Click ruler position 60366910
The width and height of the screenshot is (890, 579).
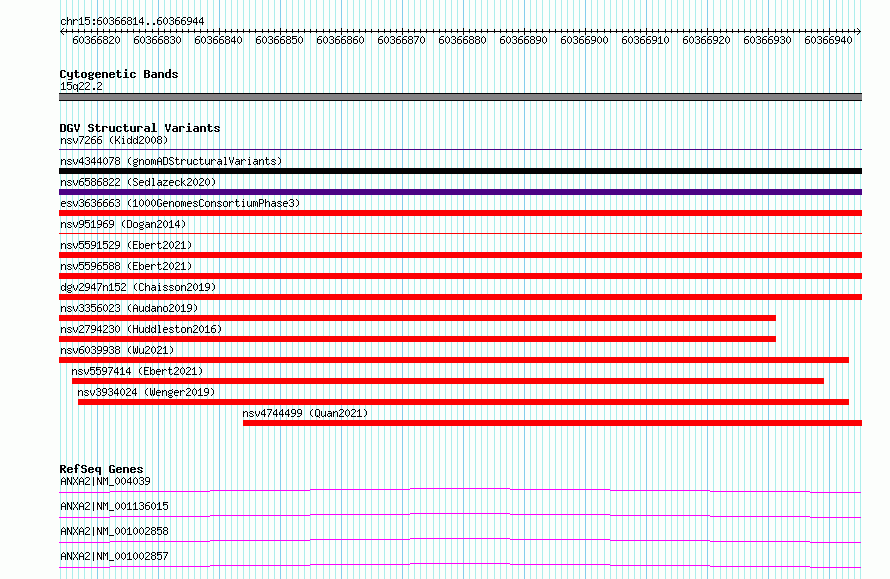(645, 40)
